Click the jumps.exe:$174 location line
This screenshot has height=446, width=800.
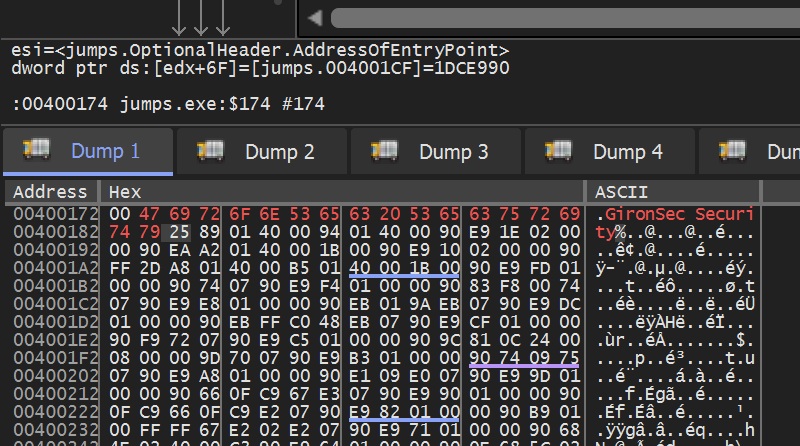168,104
